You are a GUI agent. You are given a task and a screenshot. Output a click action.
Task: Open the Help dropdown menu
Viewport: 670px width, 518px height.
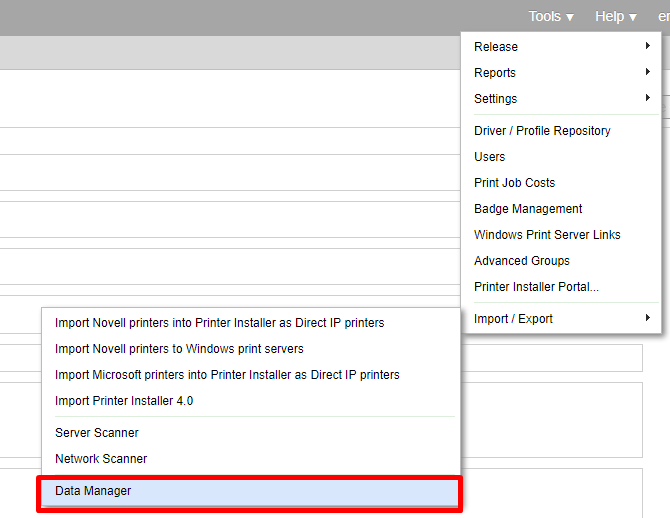[615, 16]
